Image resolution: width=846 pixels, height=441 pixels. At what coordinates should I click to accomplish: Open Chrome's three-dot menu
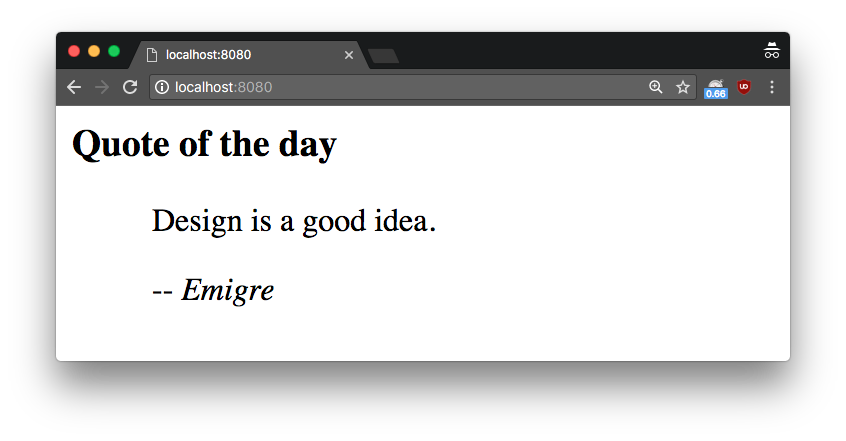(772, 88)
